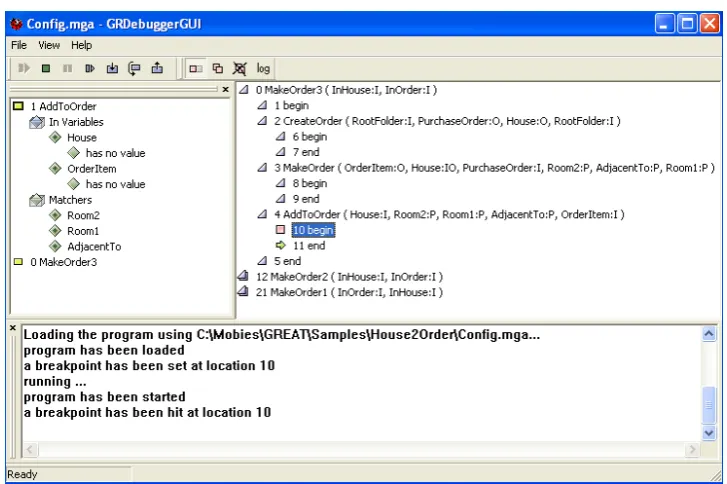This screenshot has height=484, width=727.
Task: Click the remove all breakpoints icon
Action: 240,69
